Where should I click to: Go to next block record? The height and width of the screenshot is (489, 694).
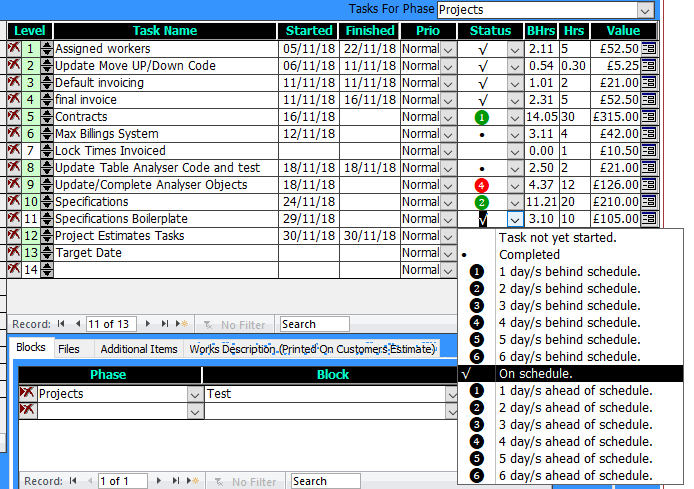coord(159,481)
